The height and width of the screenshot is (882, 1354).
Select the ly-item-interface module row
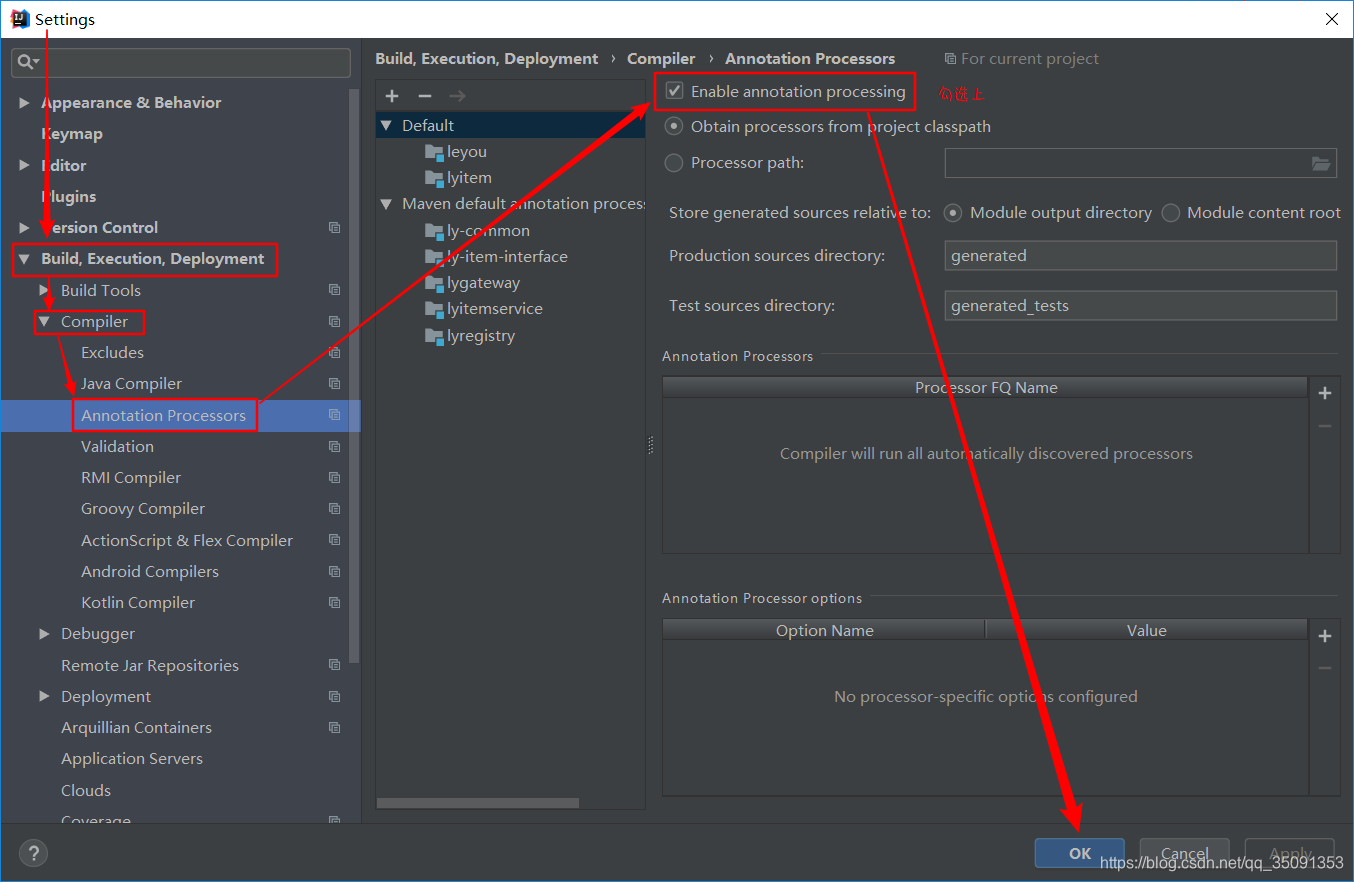pos(511,257)
